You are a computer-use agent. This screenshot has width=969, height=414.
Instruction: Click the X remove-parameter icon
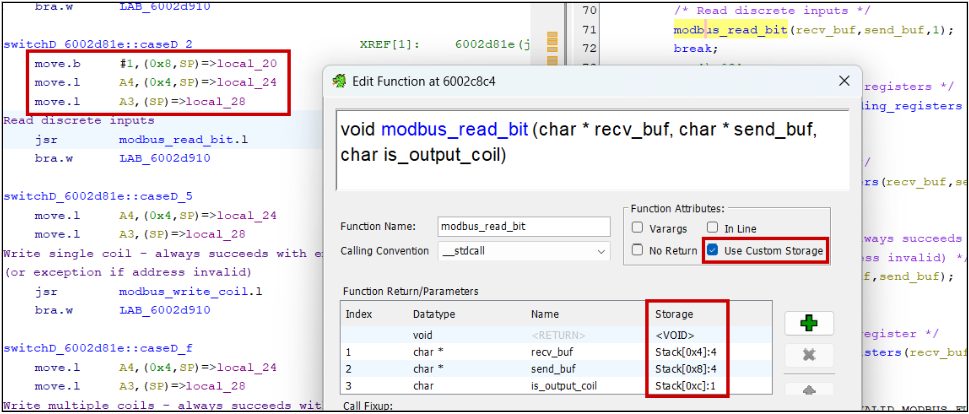pos(808,355)
